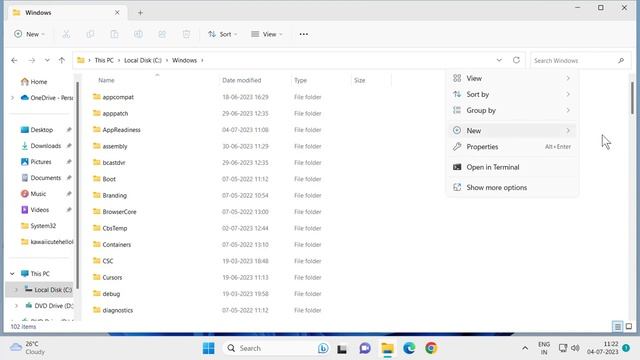
Task: Open Google Chrome from taskbar
Action: 431,348
